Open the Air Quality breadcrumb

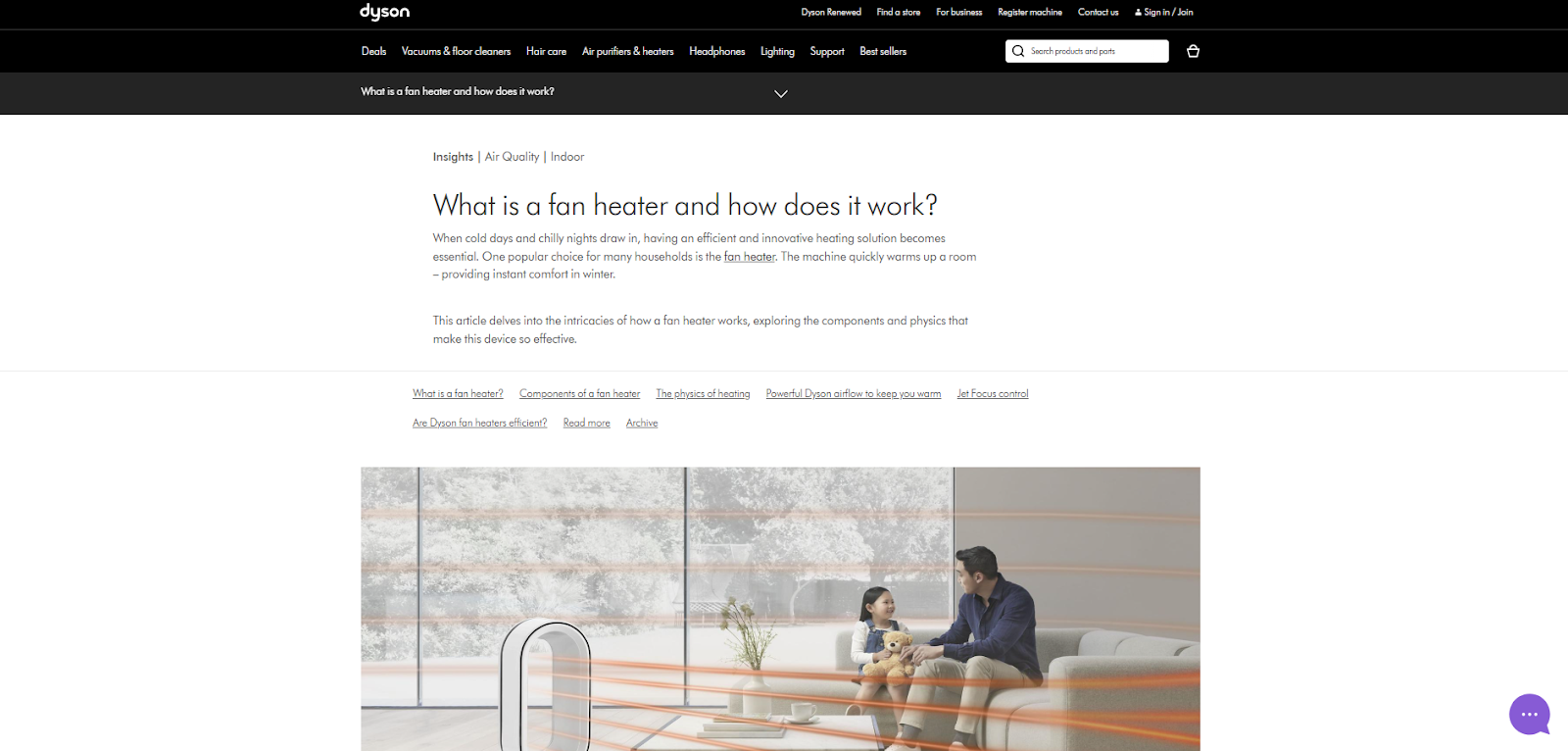[x=512, y=157]
